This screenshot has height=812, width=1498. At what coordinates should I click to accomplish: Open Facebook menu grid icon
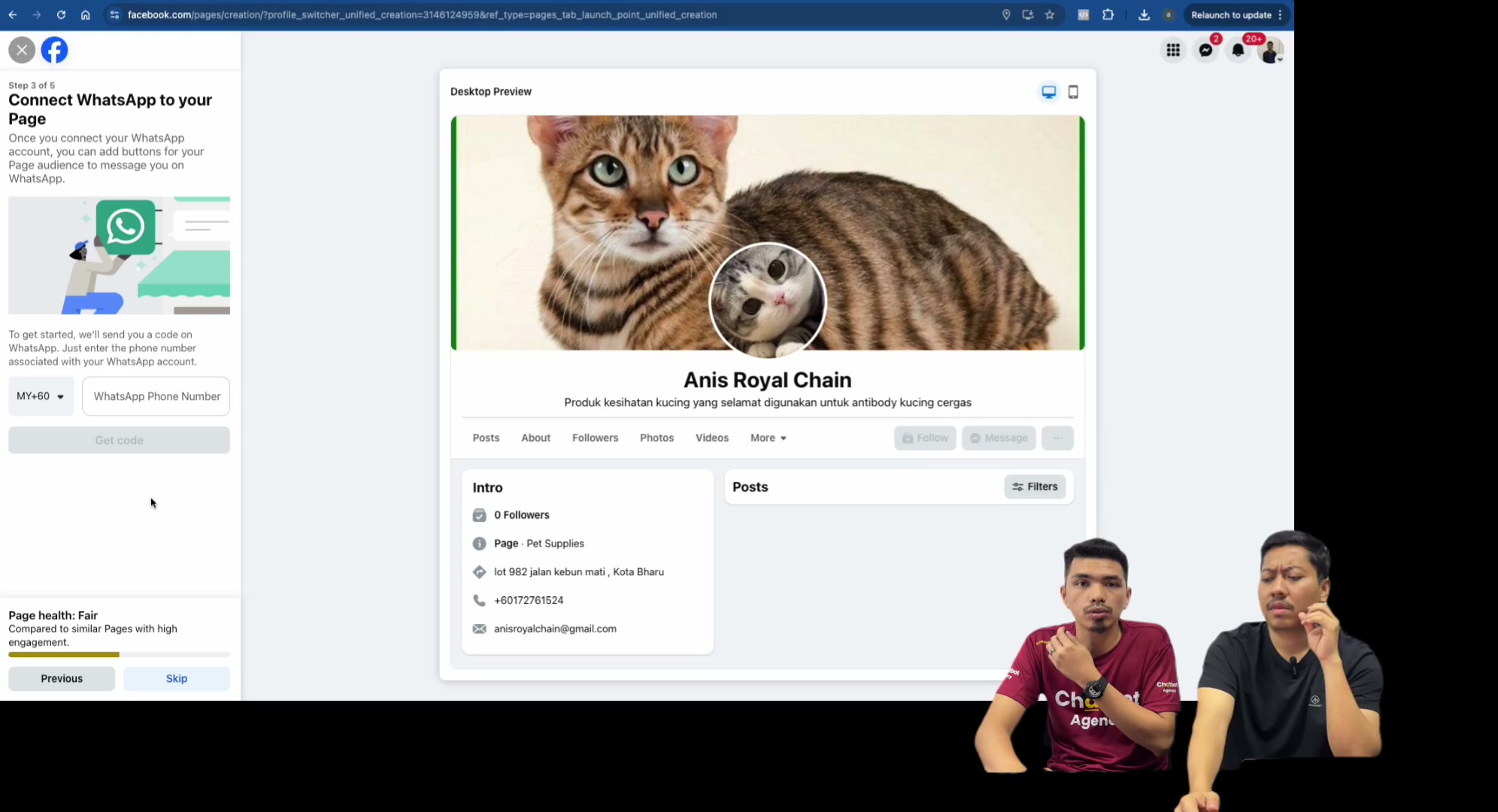click(1173, 50)
